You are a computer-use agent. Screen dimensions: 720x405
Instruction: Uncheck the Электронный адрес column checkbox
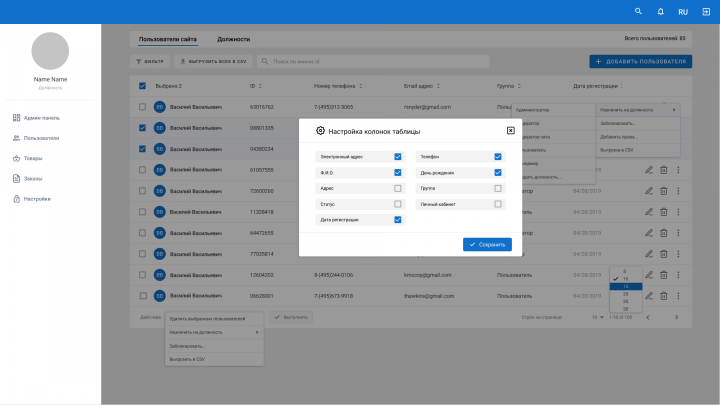pos(398,157)
